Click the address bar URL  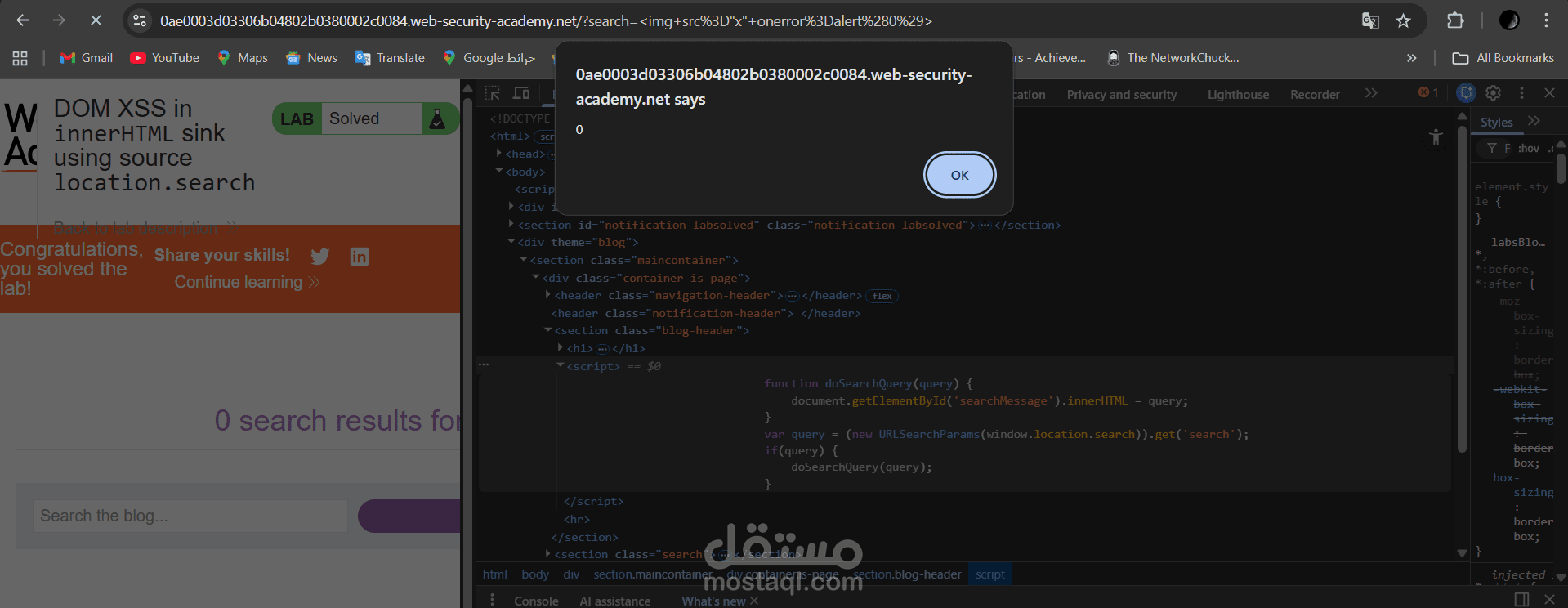pyautogui.click(x=546, y=20)
